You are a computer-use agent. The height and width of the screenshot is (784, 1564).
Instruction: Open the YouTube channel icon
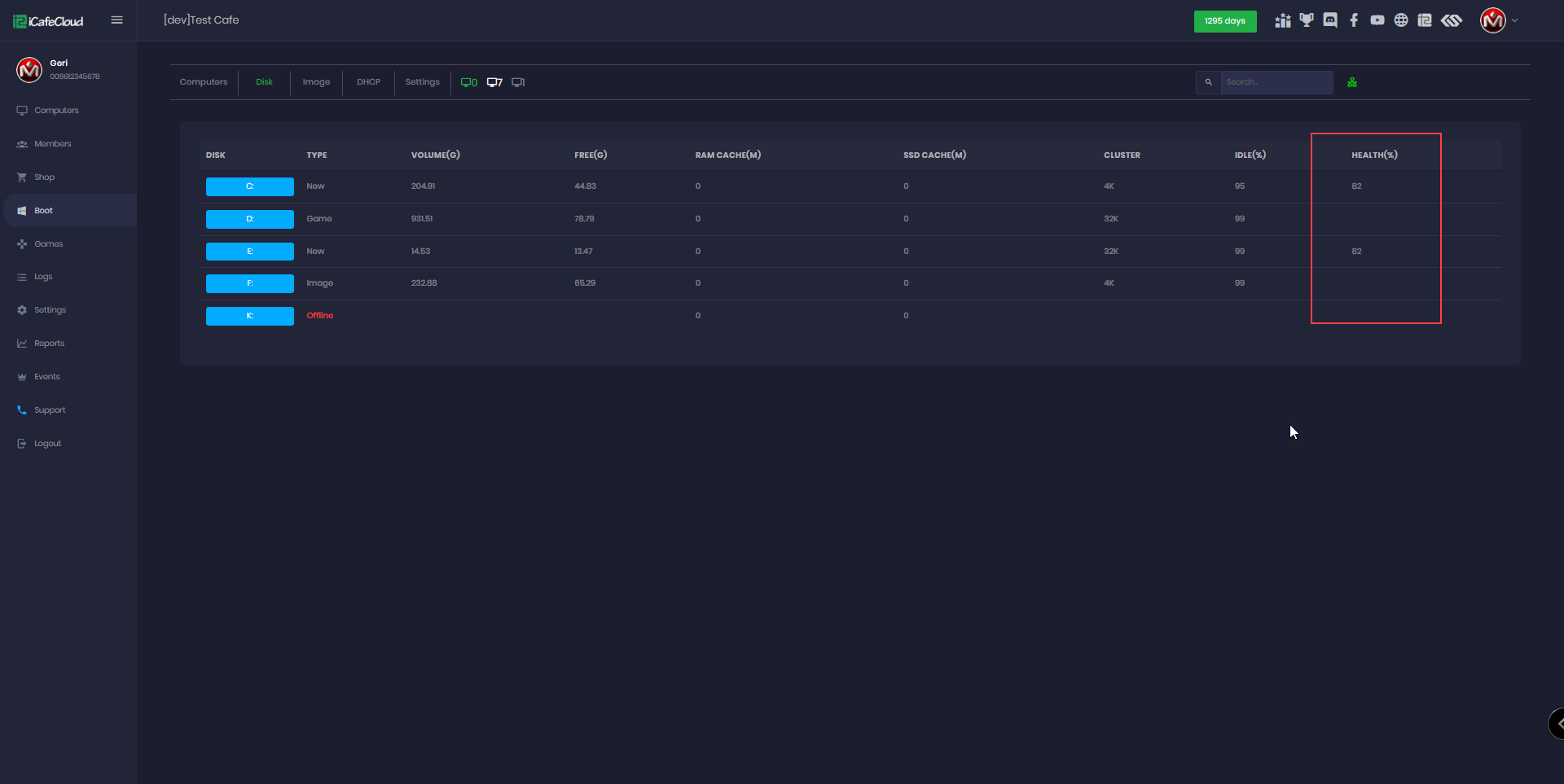point(1377,20)
